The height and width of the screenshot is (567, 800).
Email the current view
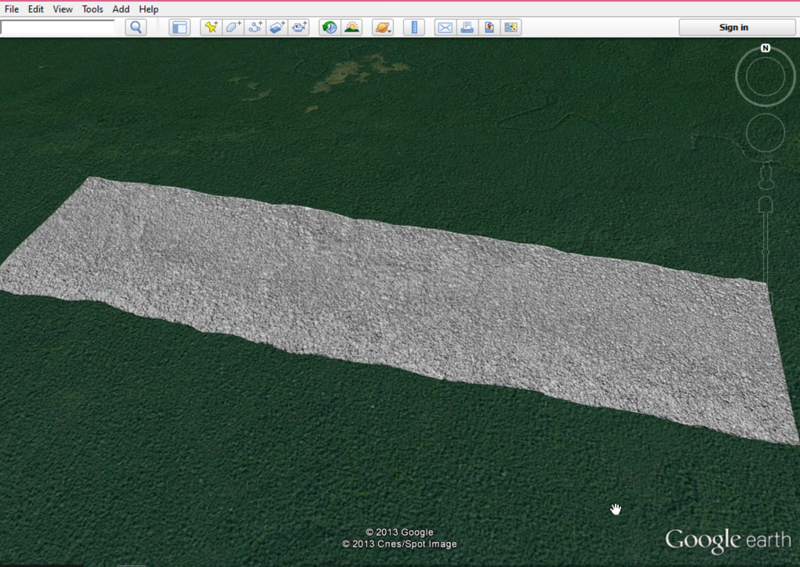click(445, 27)
